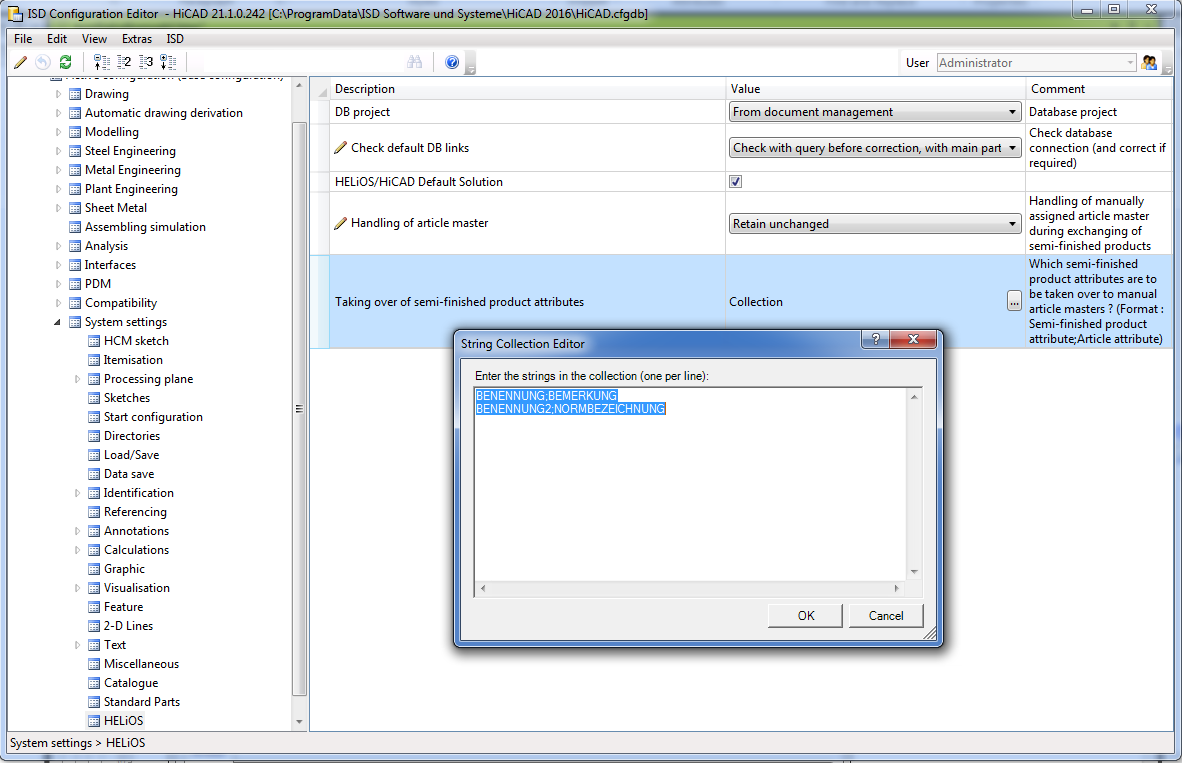Open Check default DB links dropdown

coord(875,148)
